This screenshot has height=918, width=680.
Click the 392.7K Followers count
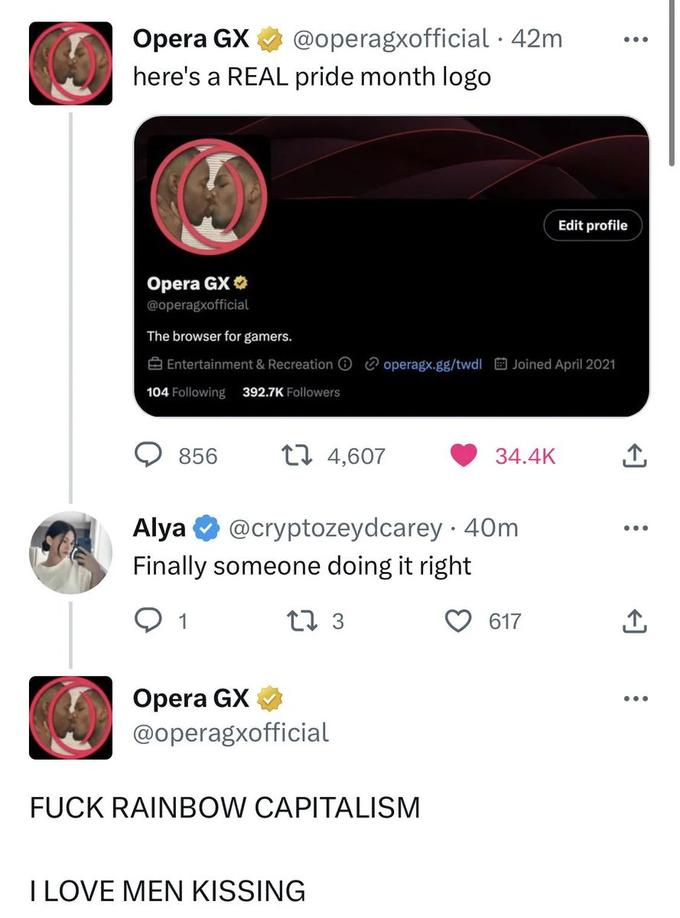[x=291, y=392]
